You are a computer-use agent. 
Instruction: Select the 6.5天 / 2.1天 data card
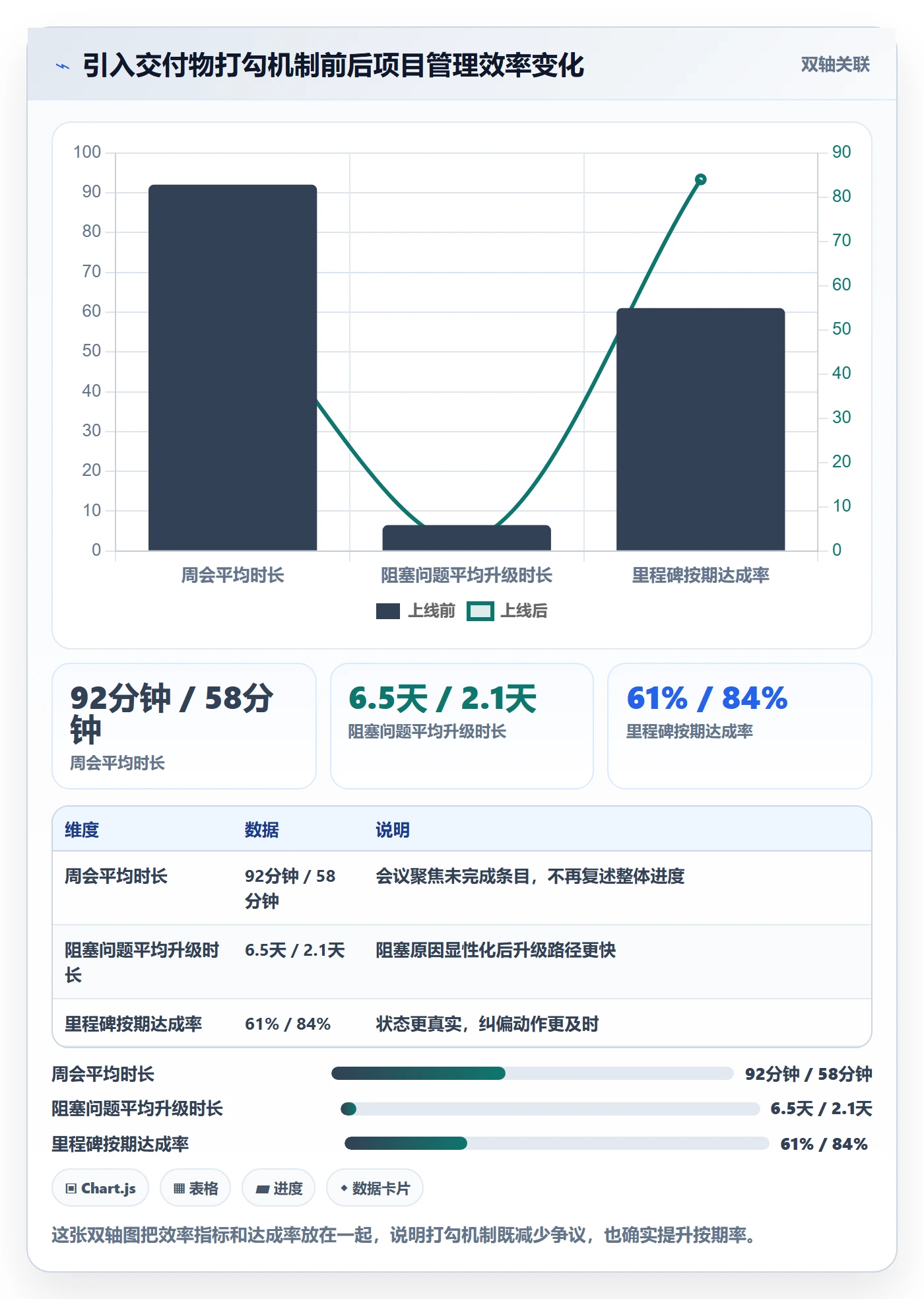point(462,726)
